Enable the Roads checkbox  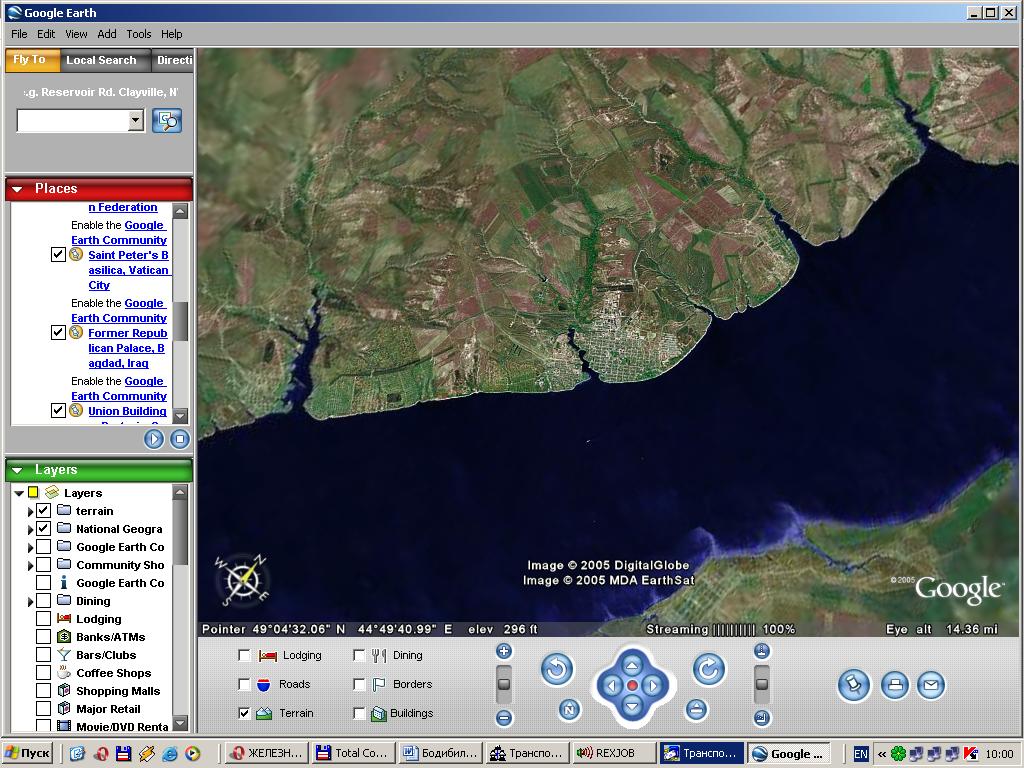[x=245, y=684]
